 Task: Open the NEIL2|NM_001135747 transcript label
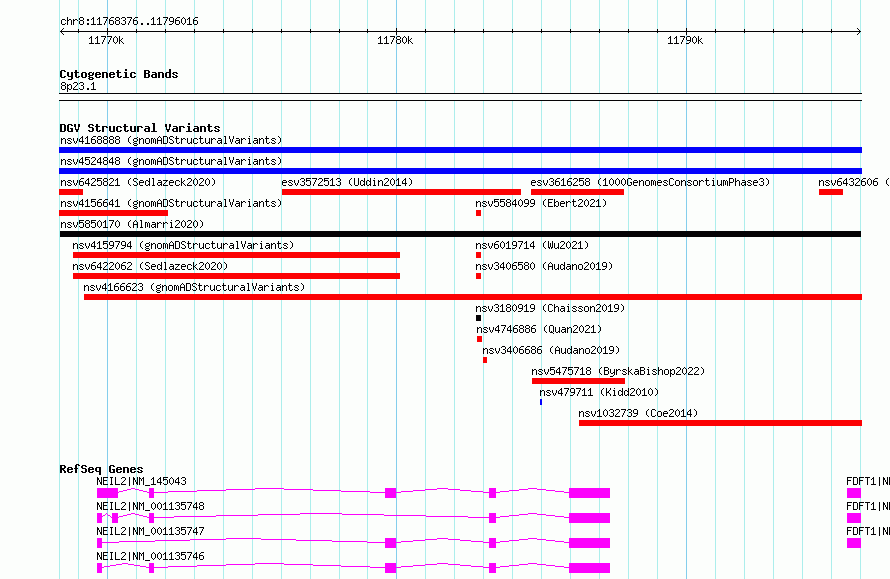(x=150, y=531)
